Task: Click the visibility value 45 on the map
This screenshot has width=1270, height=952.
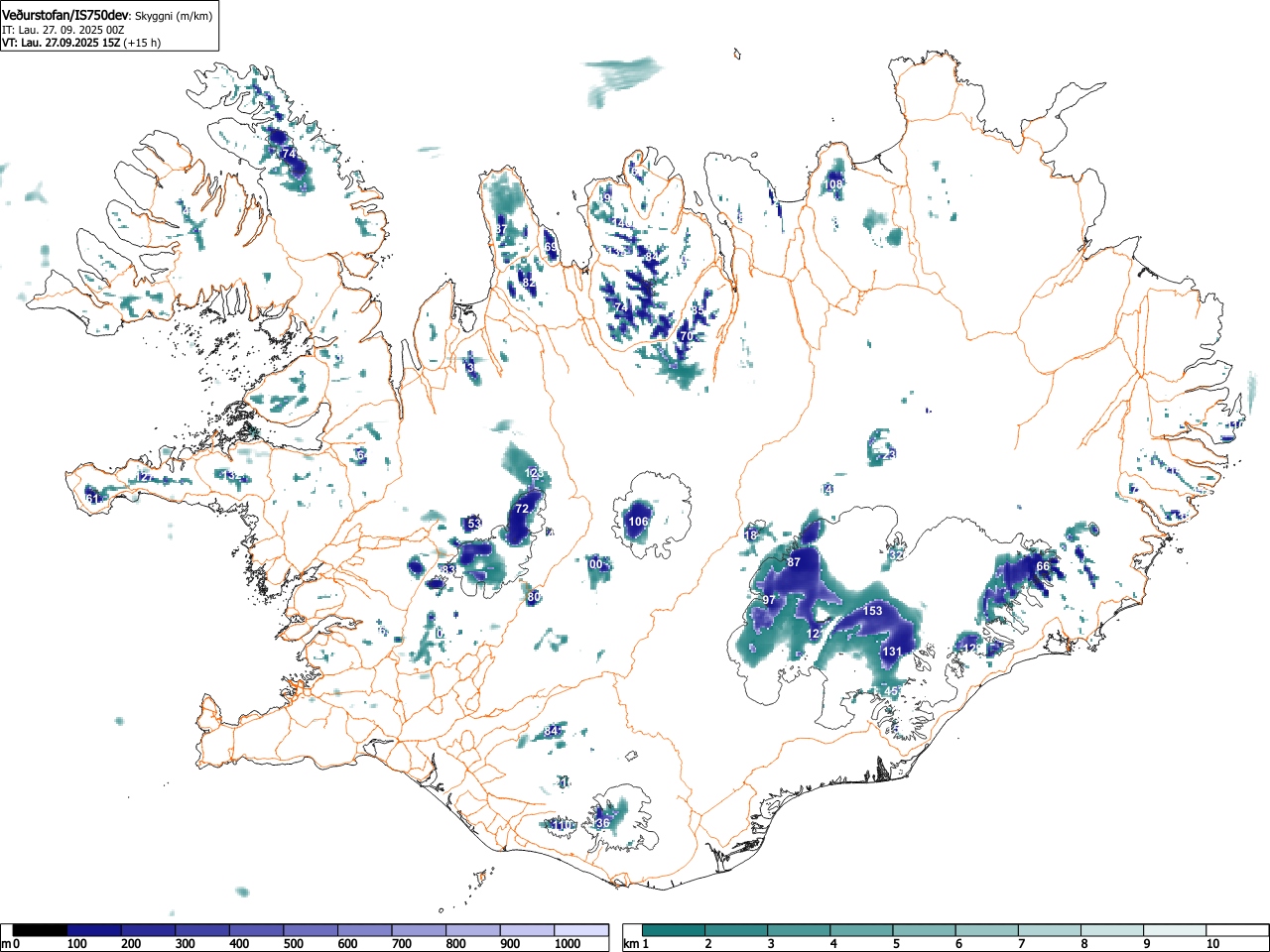Action: click(x=891, y=690)
